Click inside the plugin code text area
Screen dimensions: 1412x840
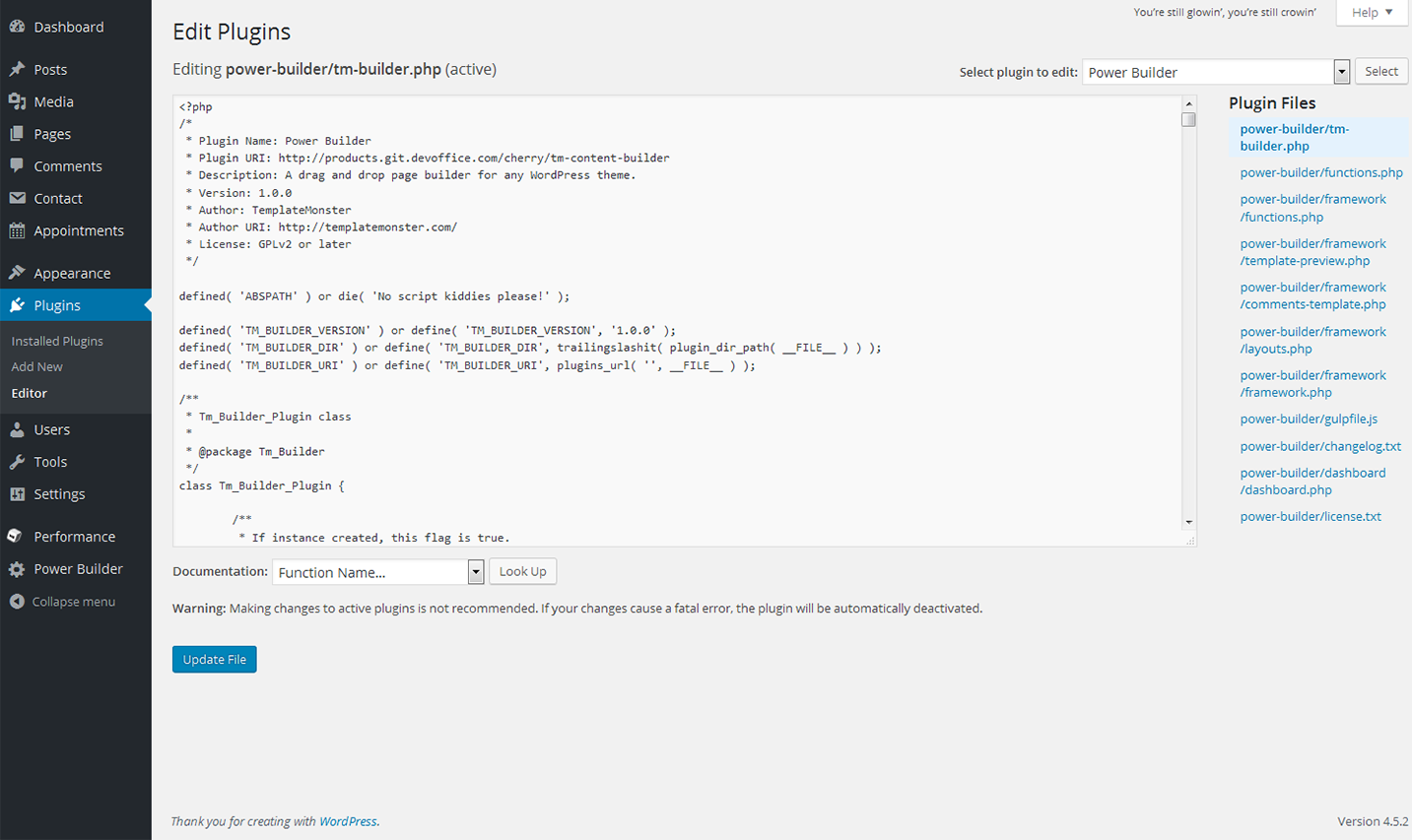coord(670,433)
